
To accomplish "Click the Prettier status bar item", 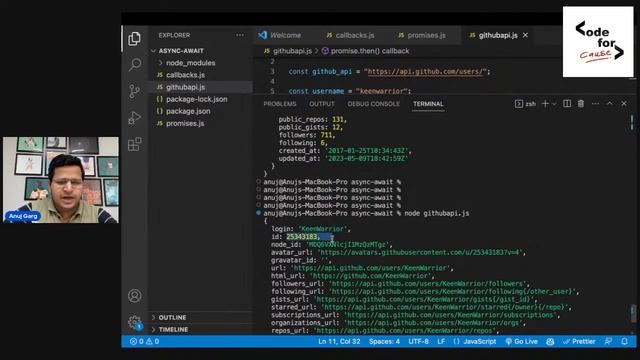I will point(579,341).
